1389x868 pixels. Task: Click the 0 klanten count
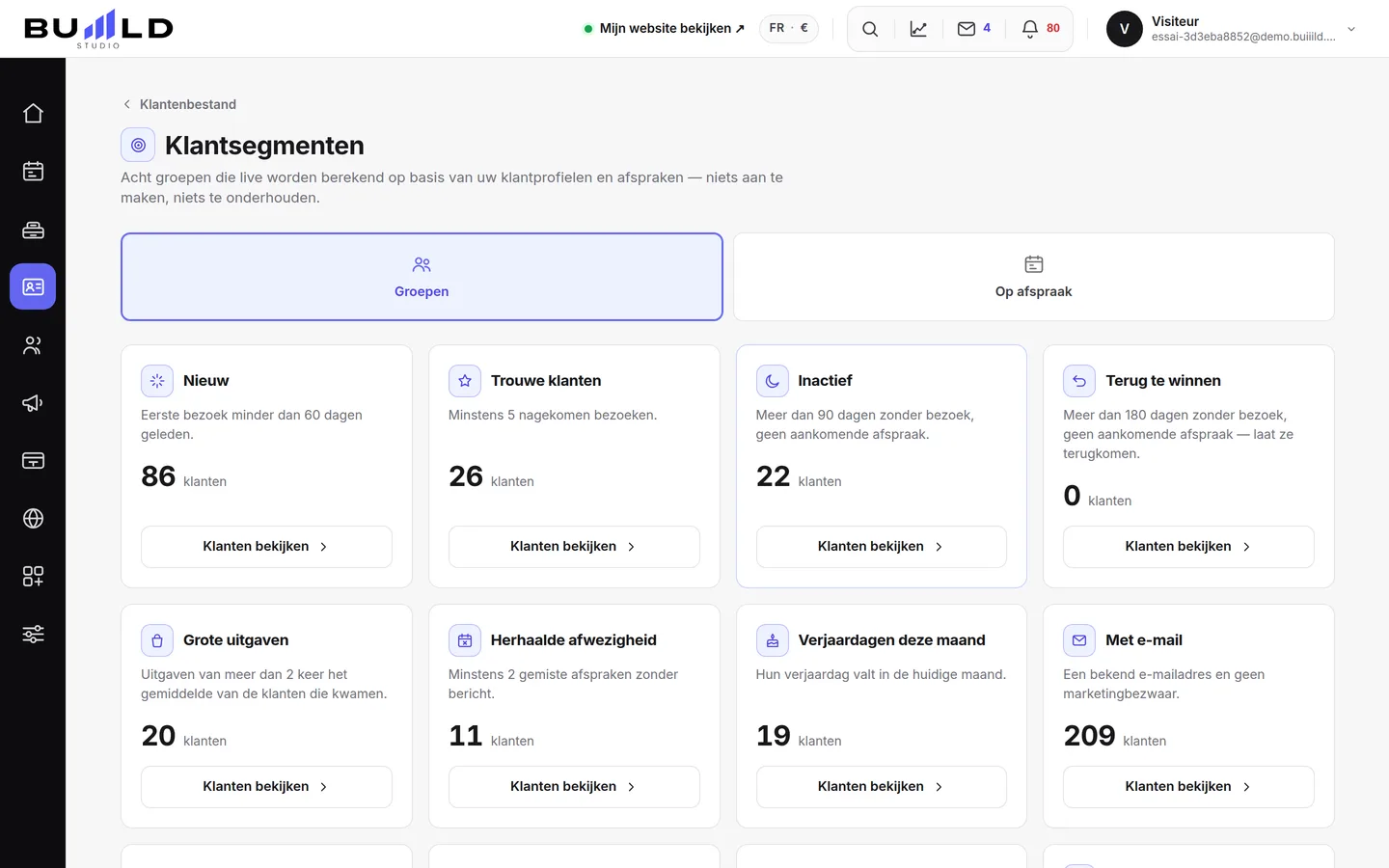point(1098,496)
